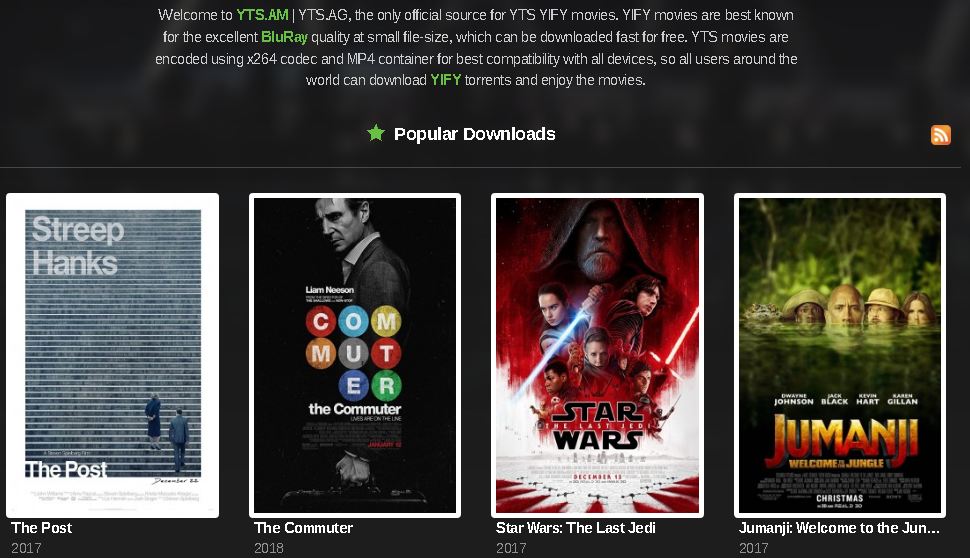Click the 2017 year under Jumanji
This screenshot has height=558, width=970.
pos(753,548)
